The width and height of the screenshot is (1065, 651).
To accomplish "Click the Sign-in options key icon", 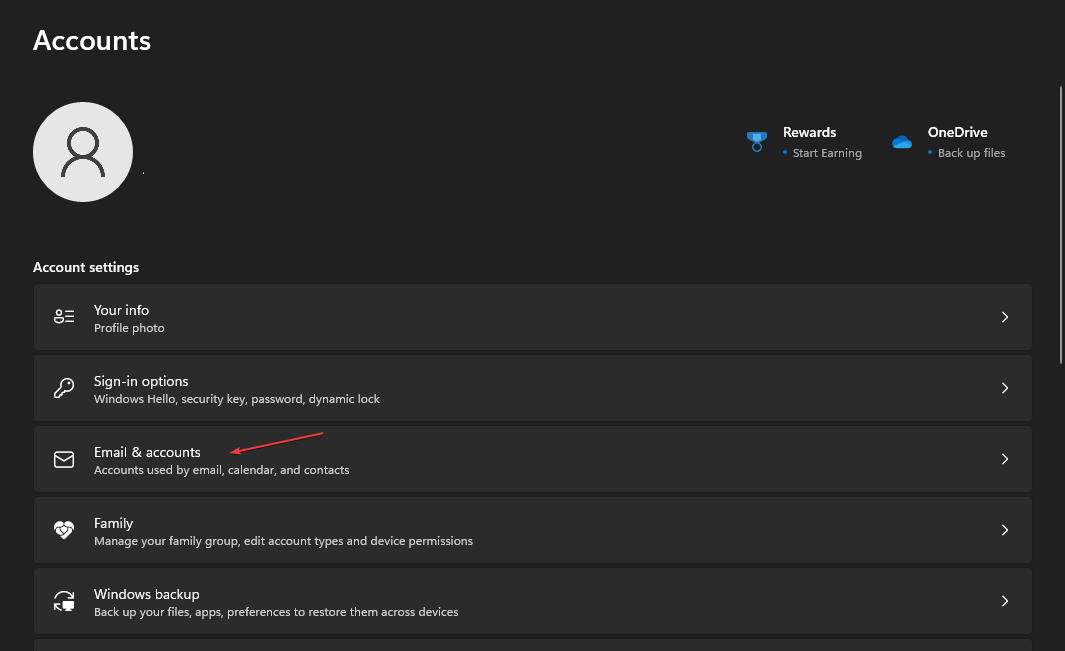I will click(64, 388).
